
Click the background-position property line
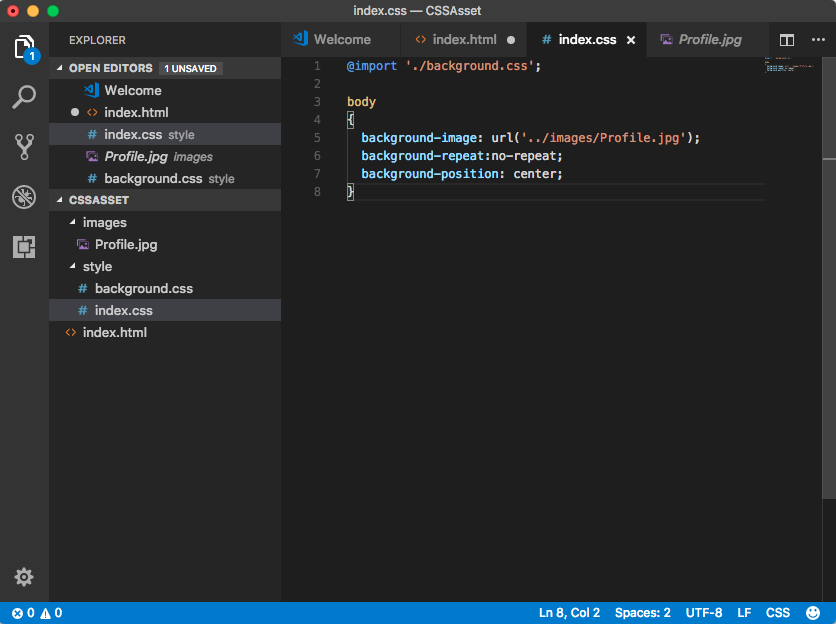(x=462, y=174)
